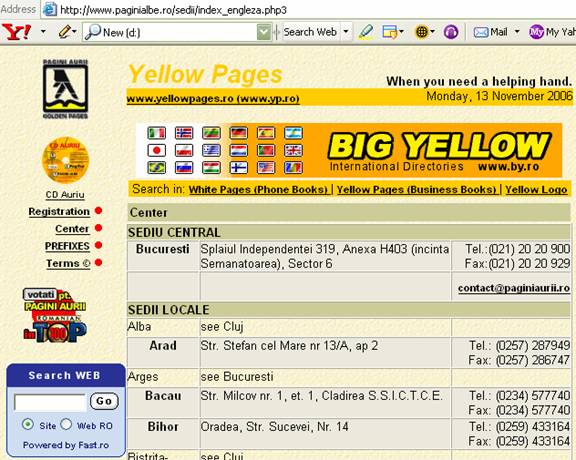This screenshot has height=460, width=576.
Task: Click the Japan flag icon
Action: click(156, 150)
